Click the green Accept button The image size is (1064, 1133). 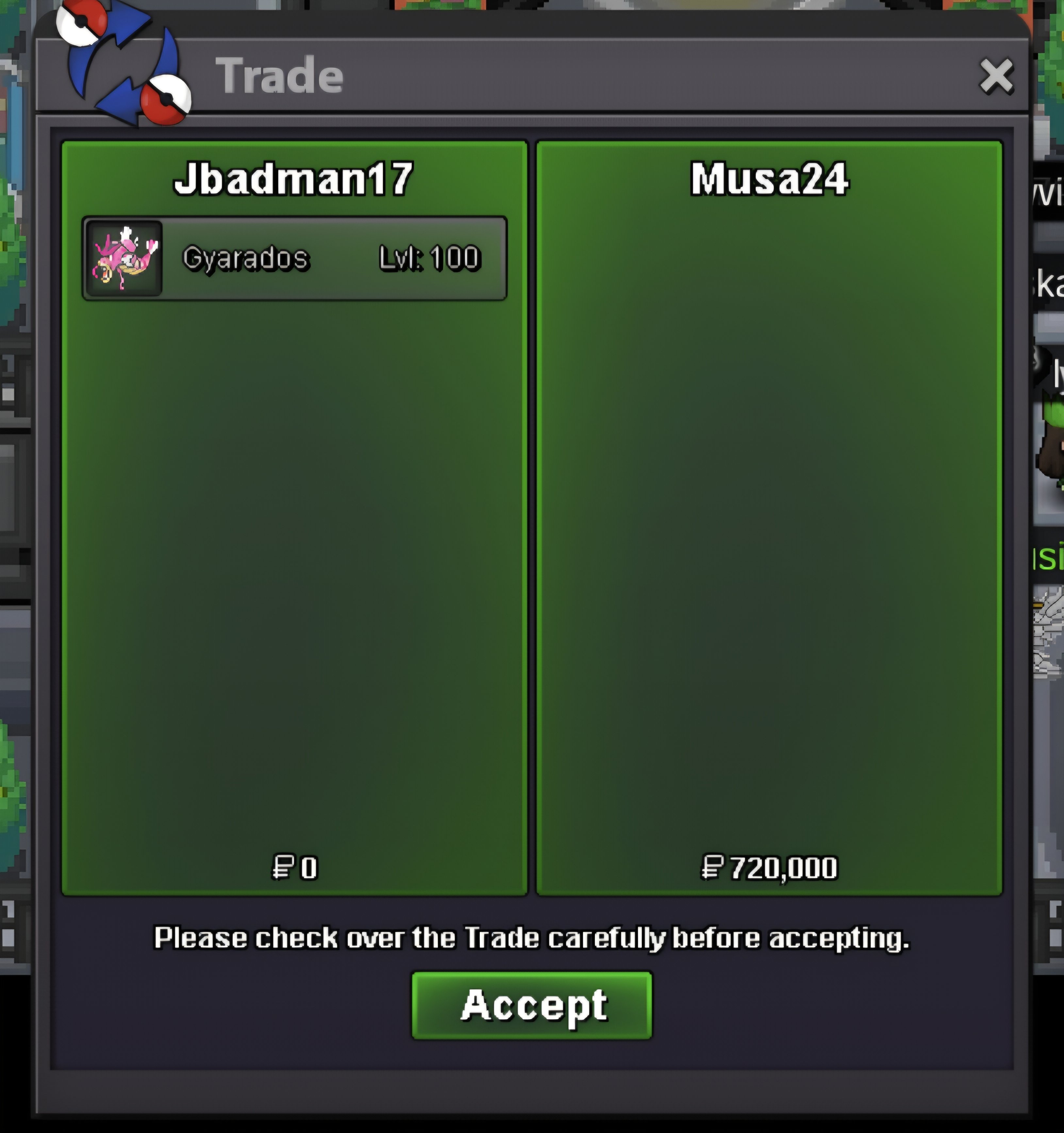click(531, 1005)
